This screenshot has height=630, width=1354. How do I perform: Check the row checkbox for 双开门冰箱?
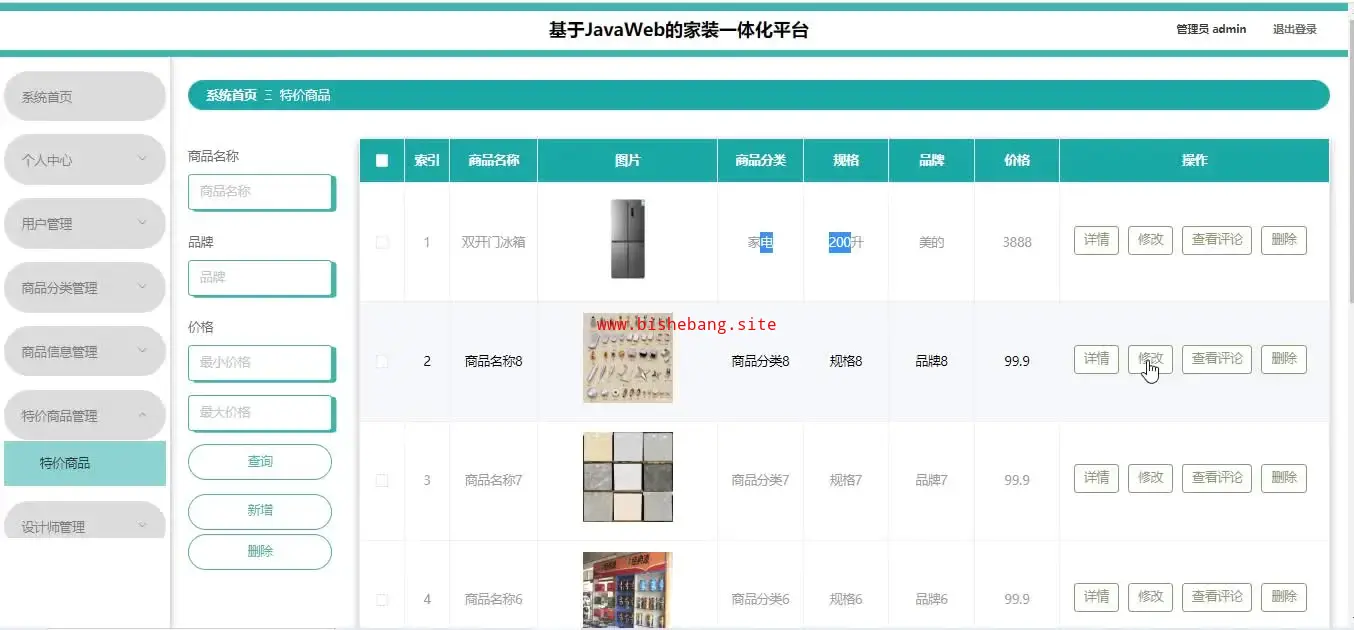point(382,242)
